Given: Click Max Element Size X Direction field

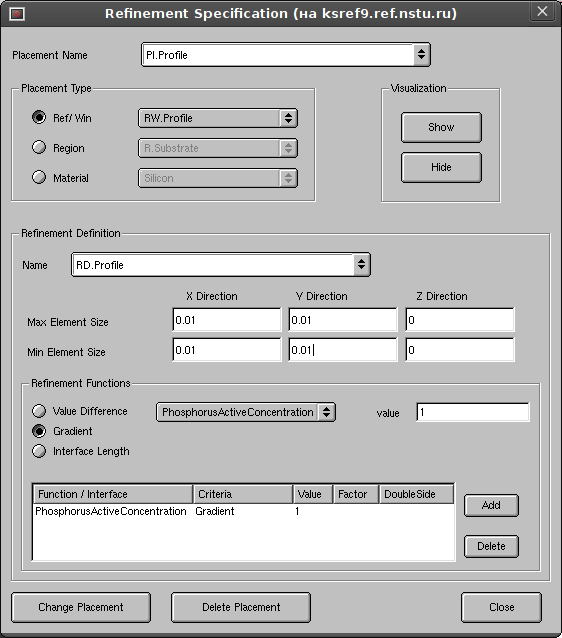Looking at the screenshot, I should point(227,320).
